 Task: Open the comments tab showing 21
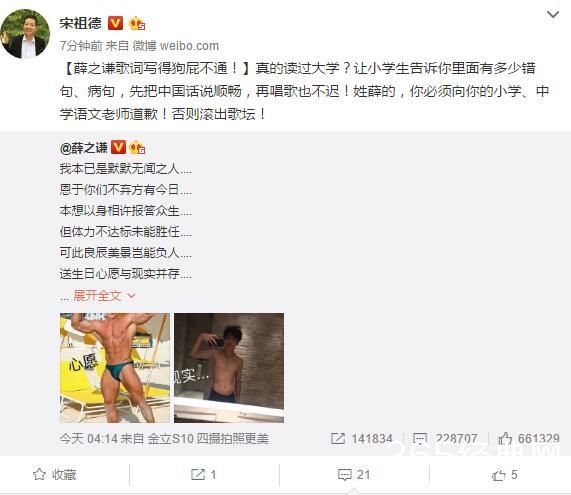[354, 475]
